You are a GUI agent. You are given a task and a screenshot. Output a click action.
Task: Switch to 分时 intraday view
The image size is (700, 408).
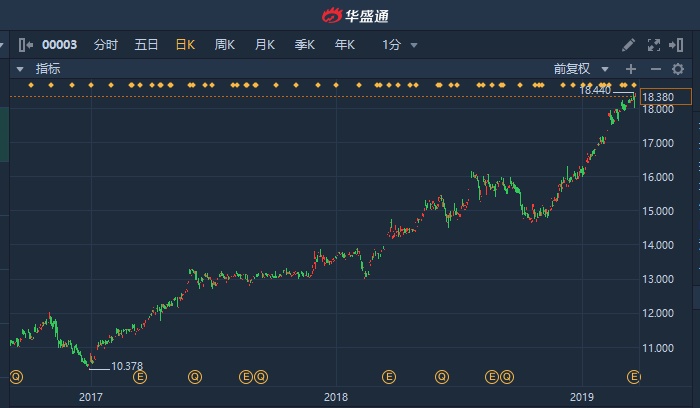pos(105,45)
